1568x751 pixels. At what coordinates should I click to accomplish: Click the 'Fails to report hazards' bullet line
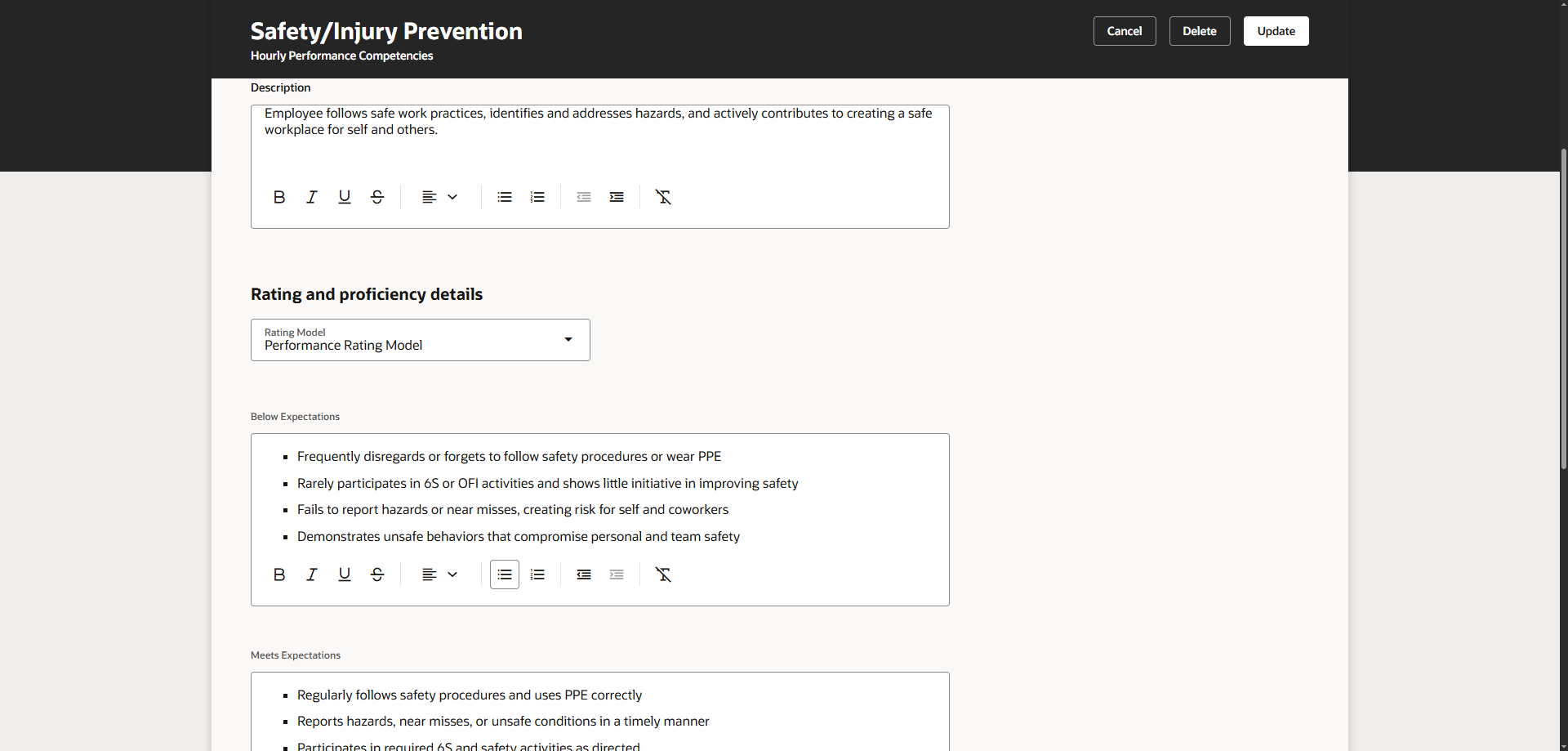tap(513, 510)
